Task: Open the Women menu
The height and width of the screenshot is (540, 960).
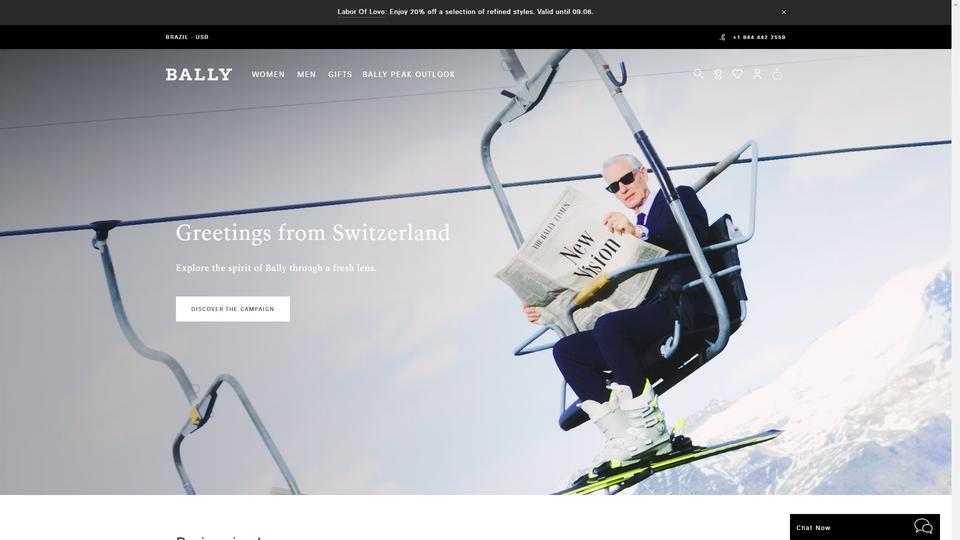Action: click(268, 75)
